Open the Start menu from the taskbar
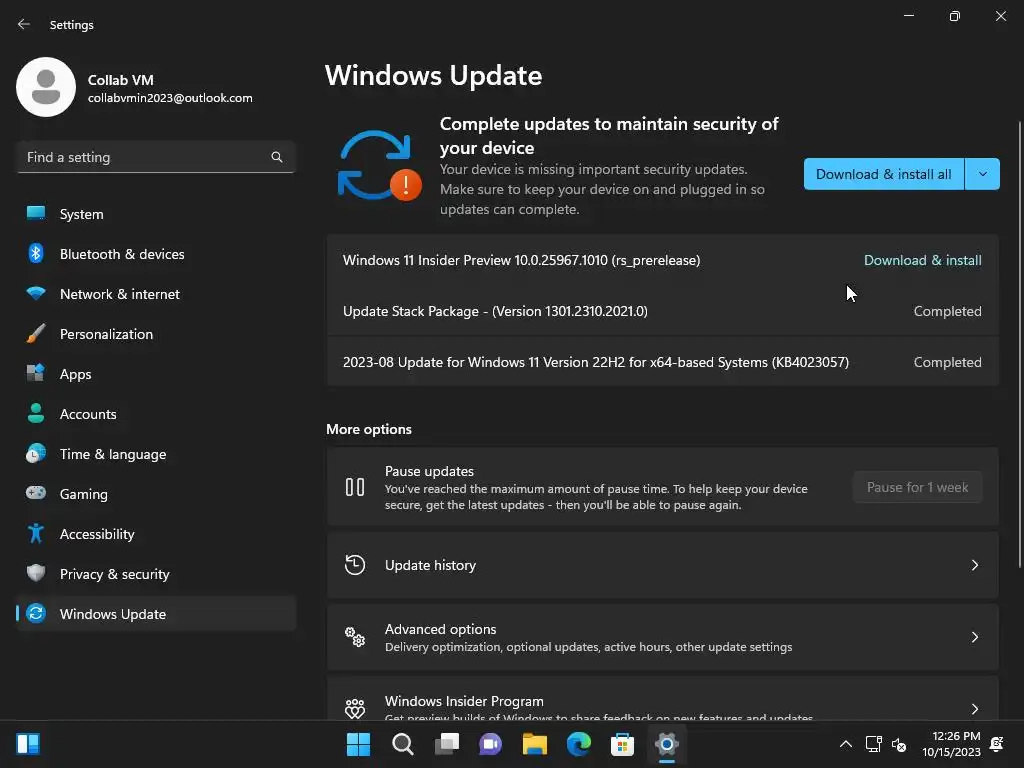 pos(358,744)
